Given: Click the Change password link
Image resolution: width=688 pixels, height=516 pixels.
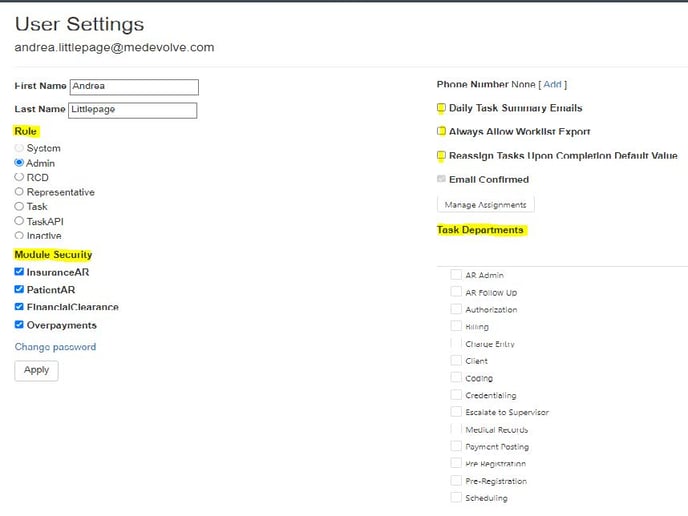Looking at the screenshot, I should pyautogui.click(x=55, y=347).
